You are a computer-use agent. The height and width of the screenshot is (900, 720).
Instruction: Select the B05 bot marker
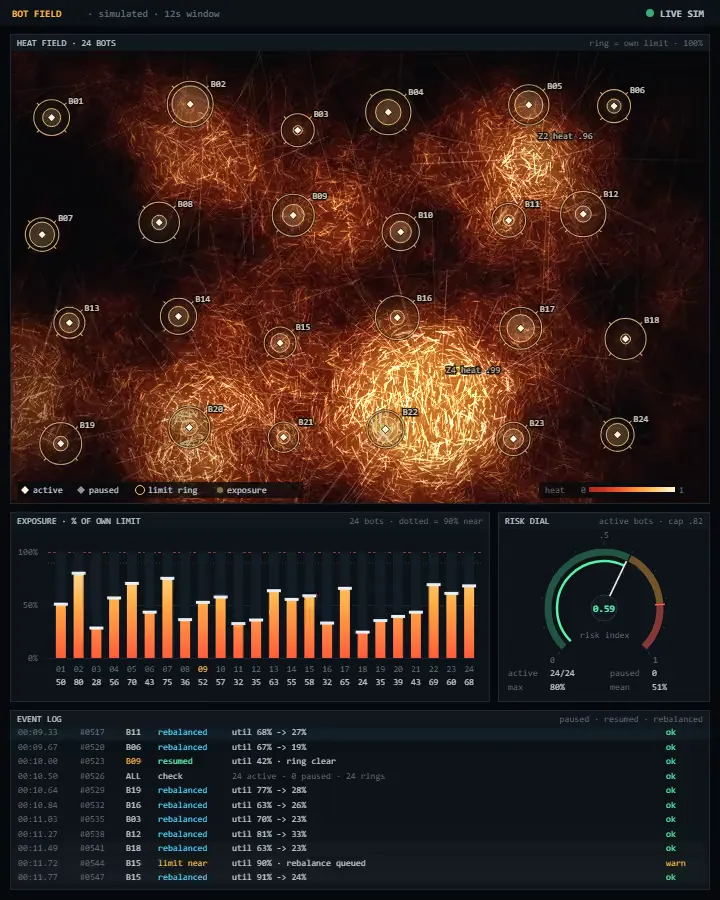click(529, 105)
